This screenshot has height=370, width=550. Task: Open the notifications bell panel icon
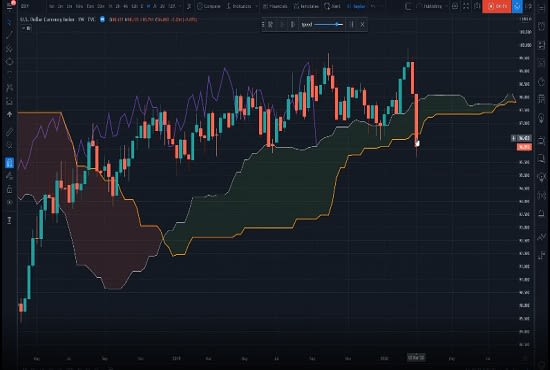pyautogui.click(x=541, y=214)
